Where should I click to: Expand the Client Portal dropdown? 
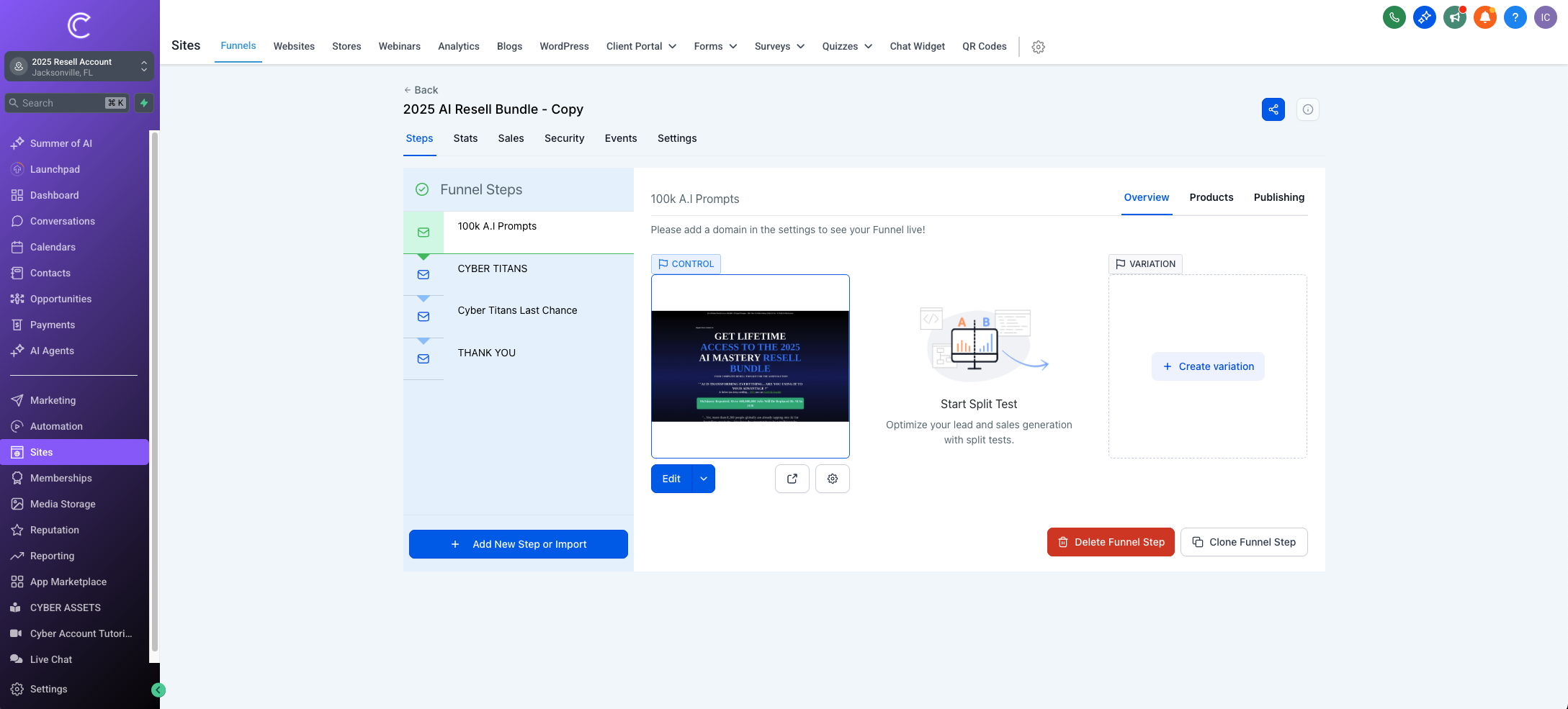pos(641,46)
